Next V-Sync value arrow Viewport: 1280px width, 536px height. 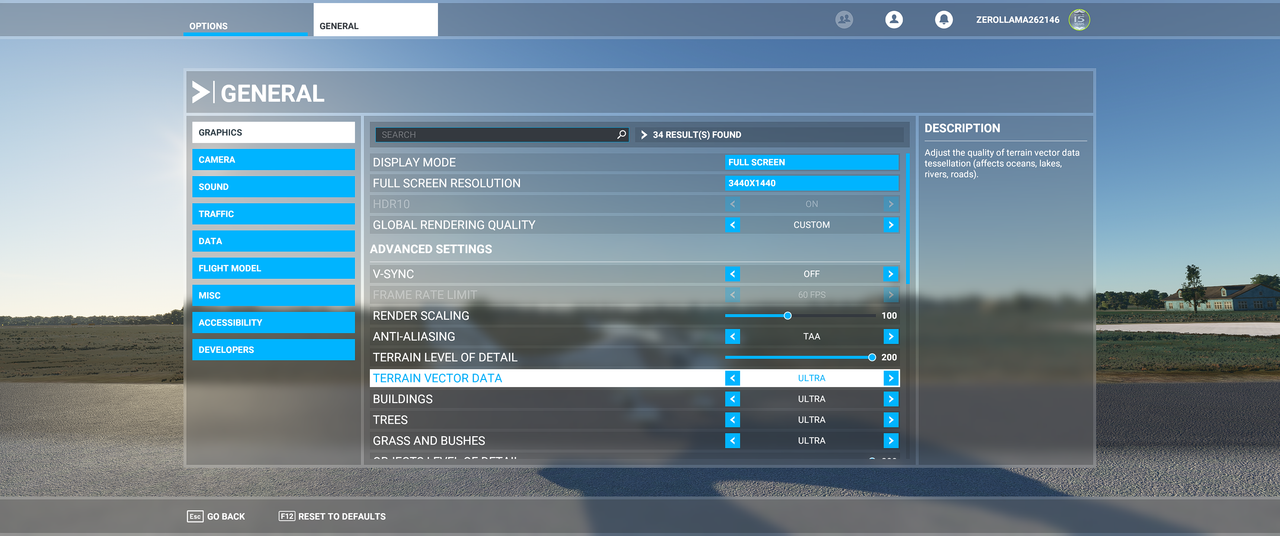click(891, 274)
